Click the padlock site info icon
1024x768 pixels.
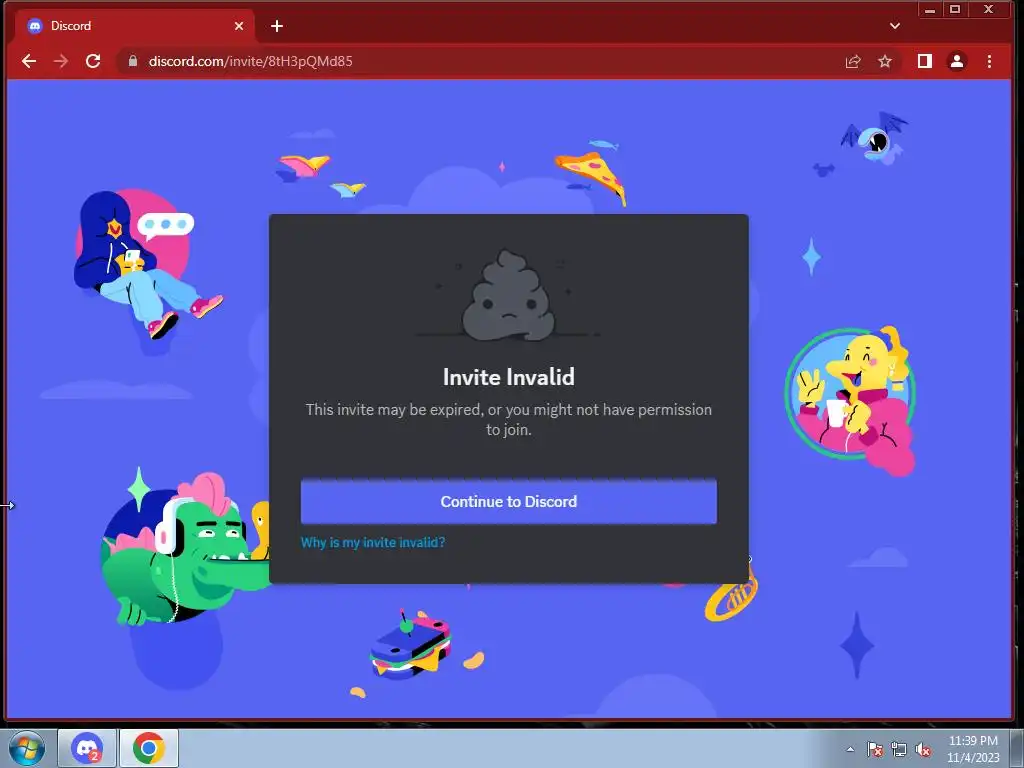click(133, 61)
